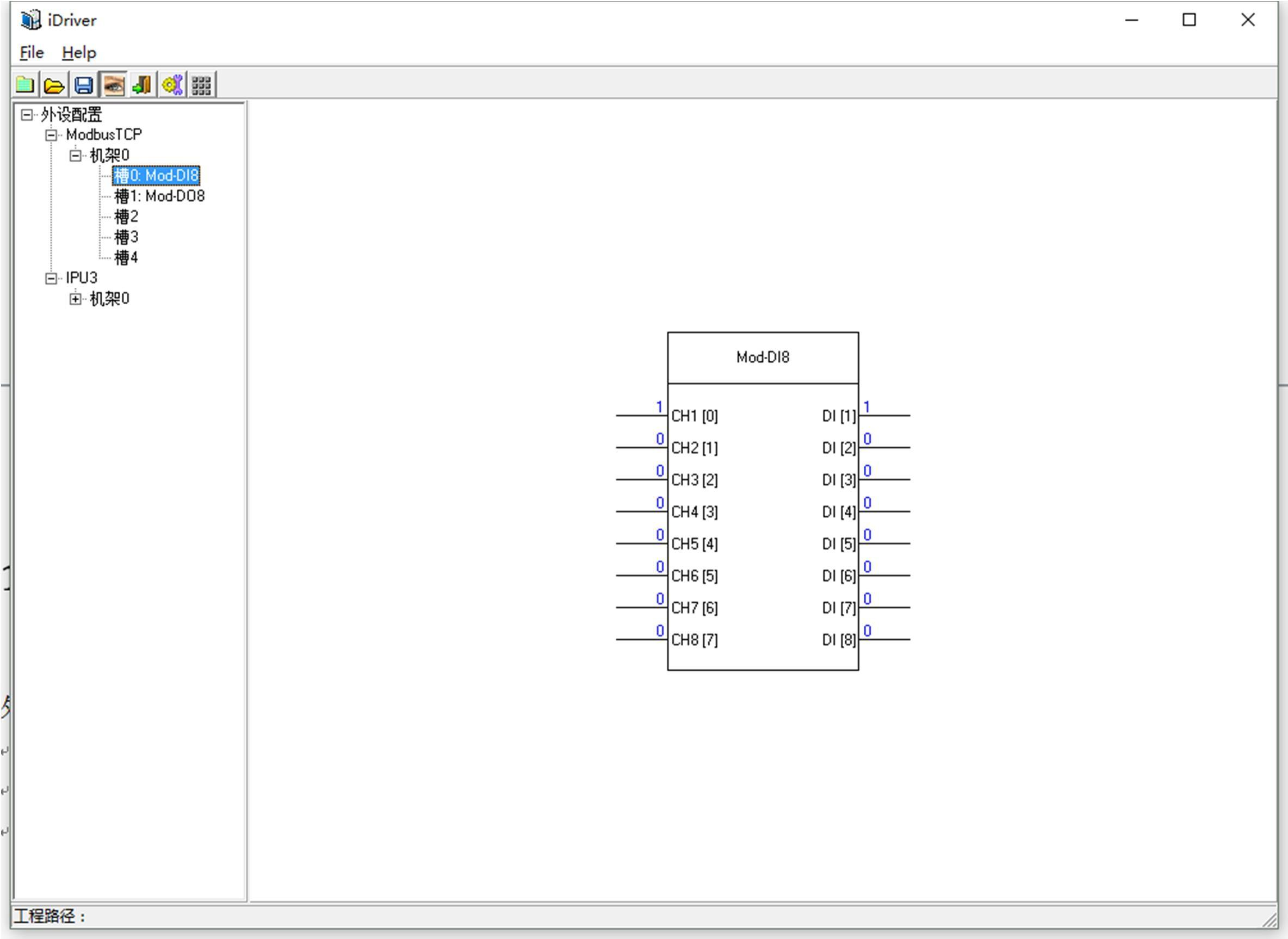Click the Mod-DI8 block title
Image resolution: width=1288 pixels, height=939 pixels.
763,357
